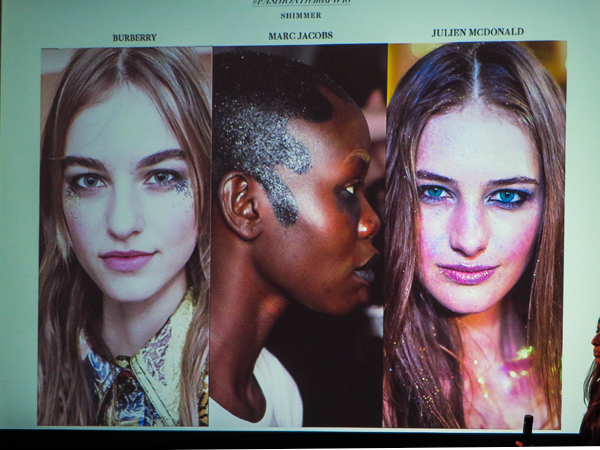Click the Burberry model photo
This screenshot has width=600, height=450.
pyautogui.click(x=125, y=236)
